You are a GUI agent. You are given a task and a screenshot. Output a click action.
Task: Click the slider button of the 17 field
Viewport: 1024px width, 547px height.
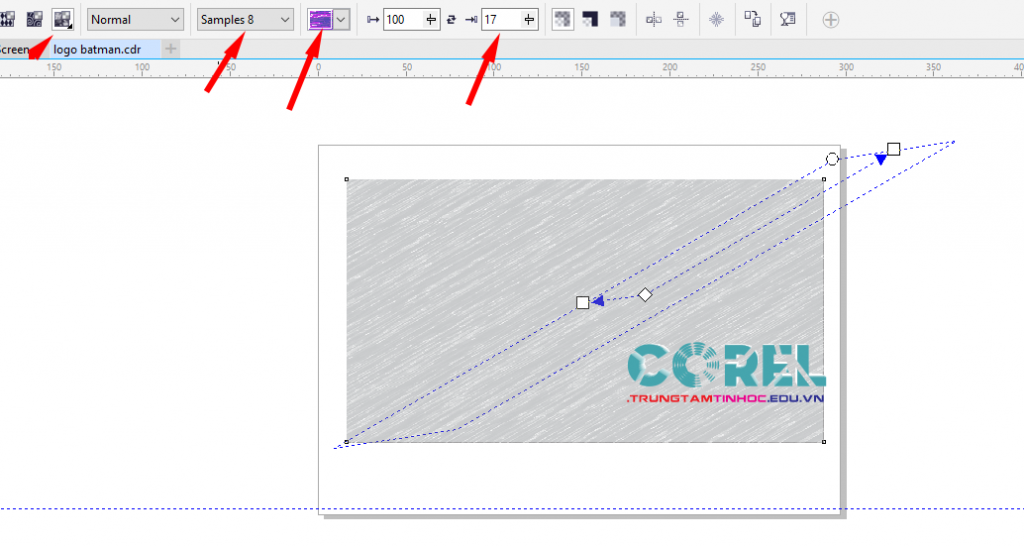point(529,20)
